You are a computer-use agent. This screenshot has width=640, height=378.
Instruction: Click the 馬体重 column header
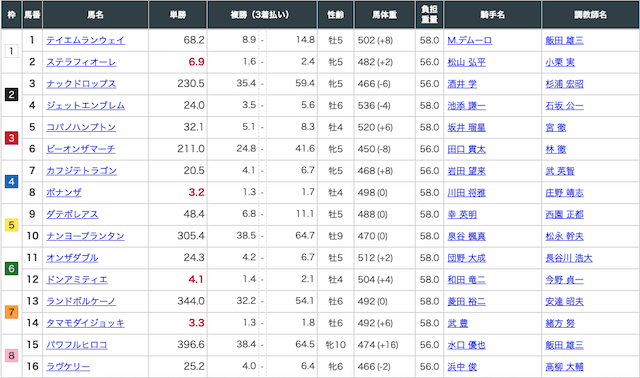point(384,15)
